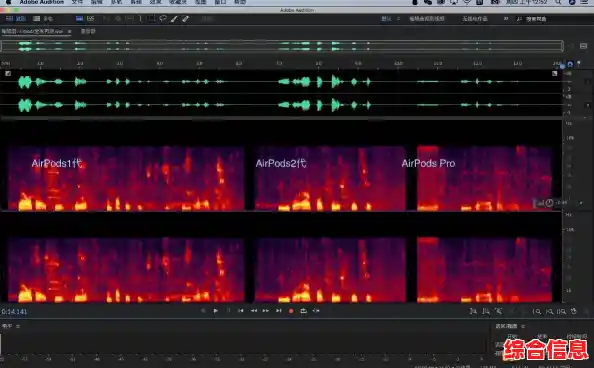Image resolution: width=594 pixels, height=368 pixels.
Task: Open the 电平 panel menu
Action: [18, 326]
